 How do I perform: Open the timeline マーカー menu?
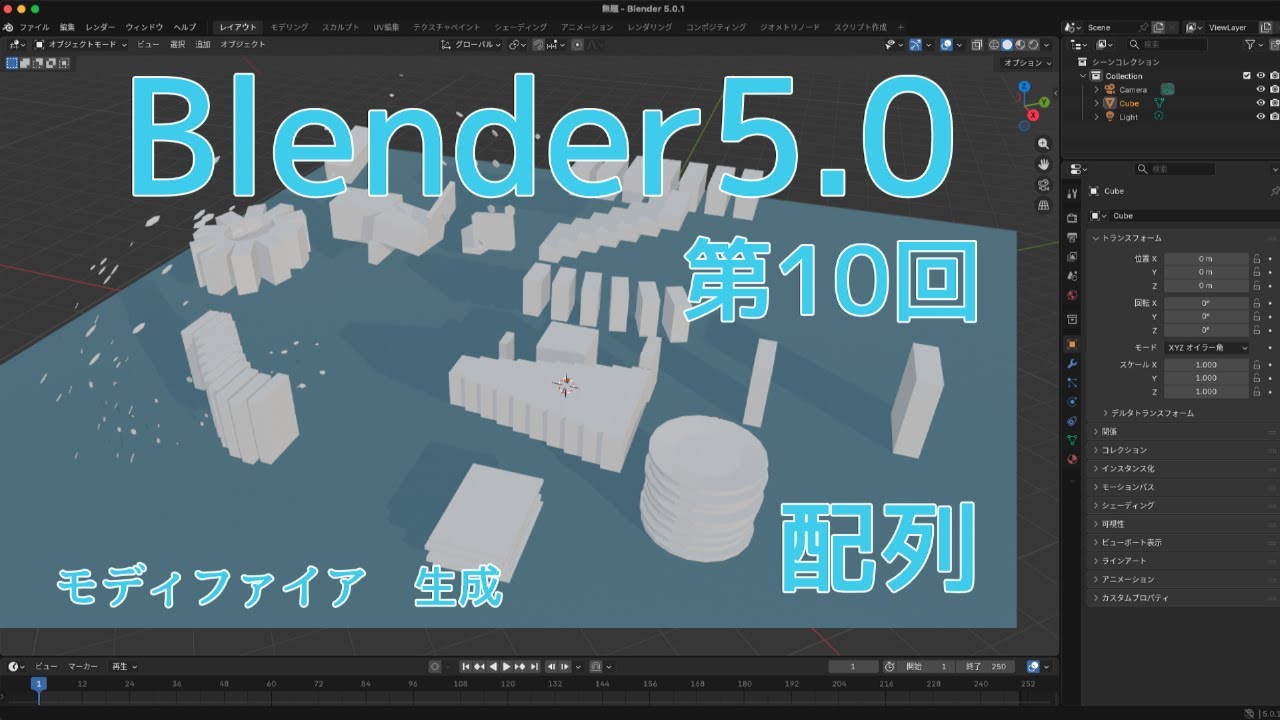82,666
